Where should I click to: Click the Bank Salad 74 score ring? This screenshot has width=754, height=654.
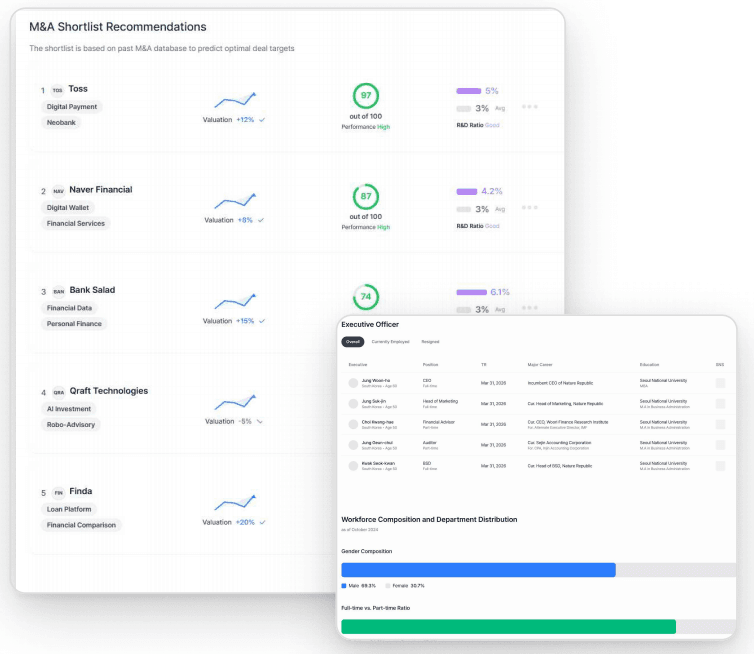tap(366, 297)
